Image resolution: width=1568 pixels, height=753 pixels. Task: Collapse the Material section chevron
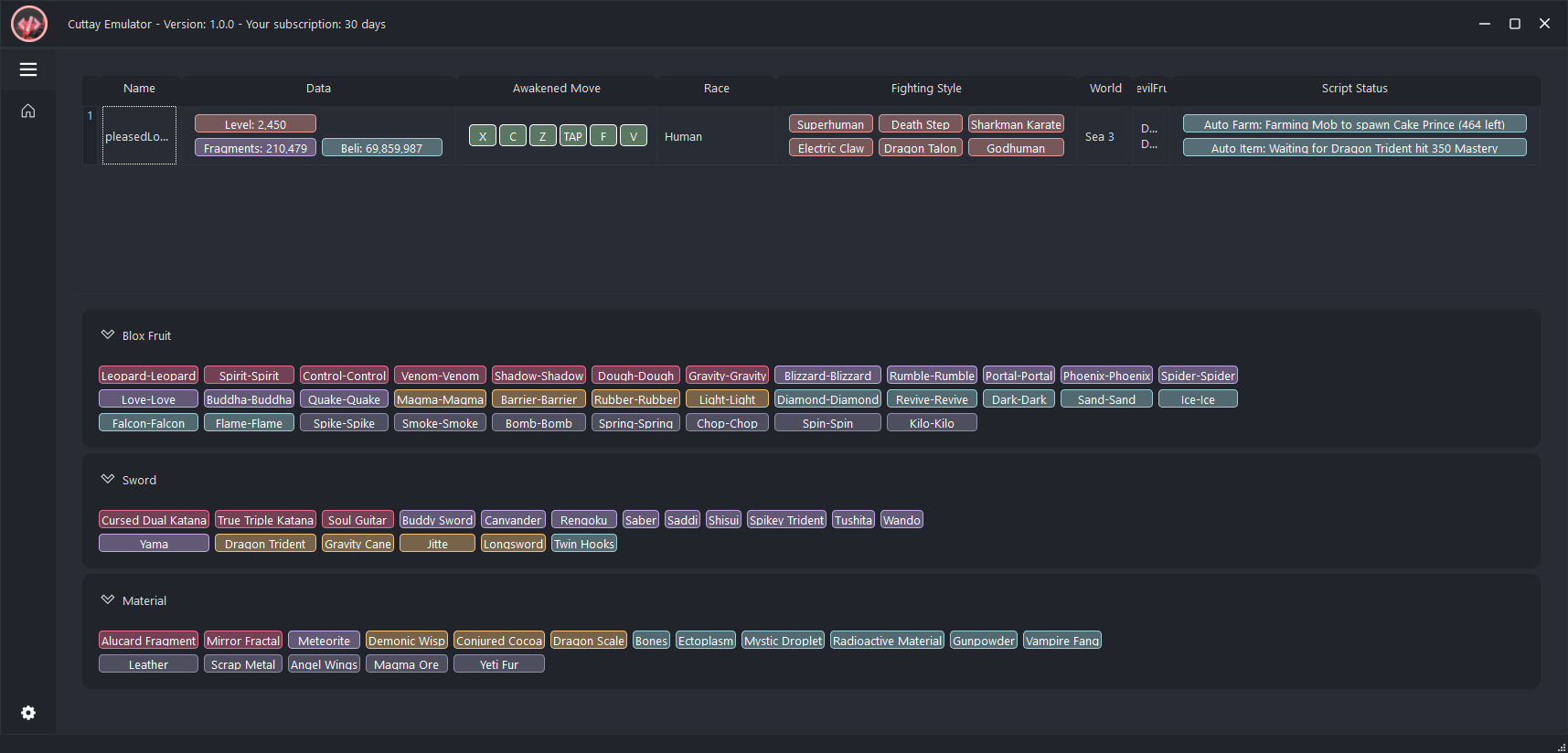point(108,600)
